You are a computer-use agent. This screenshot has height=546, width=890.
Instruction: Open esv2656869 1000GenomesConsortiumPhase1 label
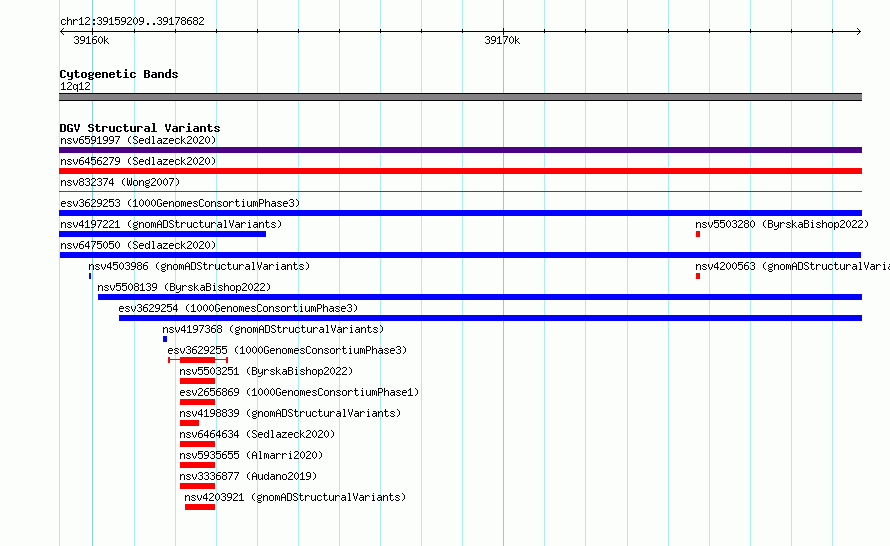point(299,392)
